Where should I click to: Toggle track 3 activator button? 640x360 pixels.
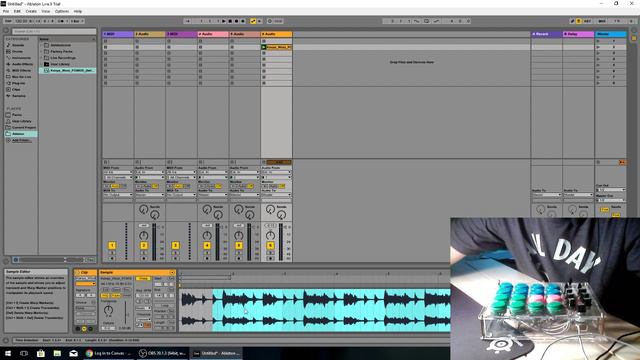pyautogui.click(x=176, y=245)
